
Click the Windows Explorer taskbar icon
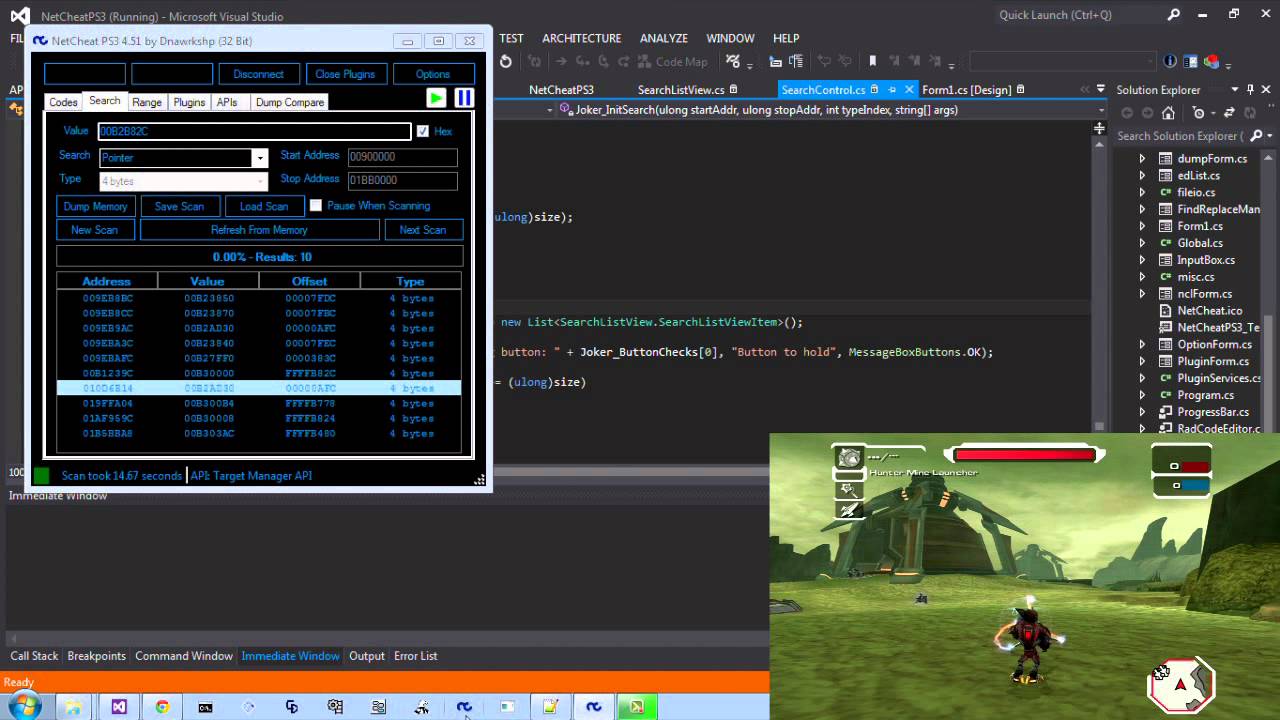(x=73, y=707)
